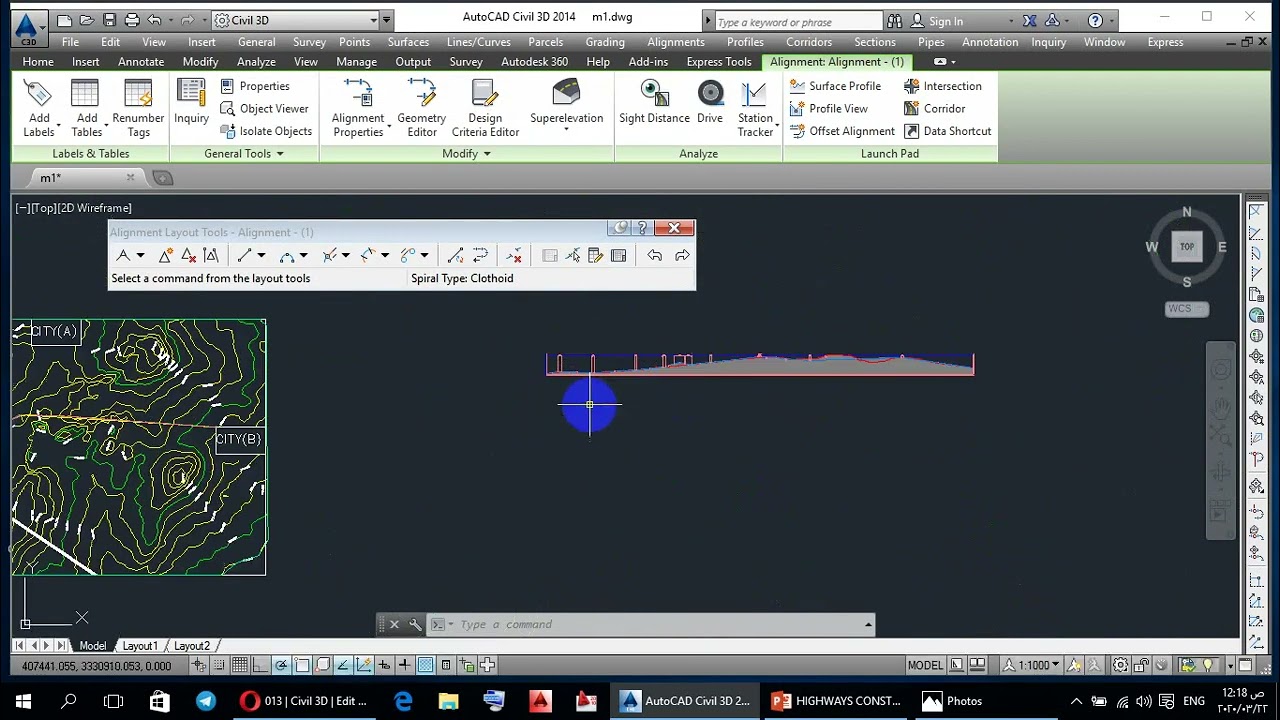Open PowerPoint HIGHWAYS CONST taskbar item

pos(837,701)
